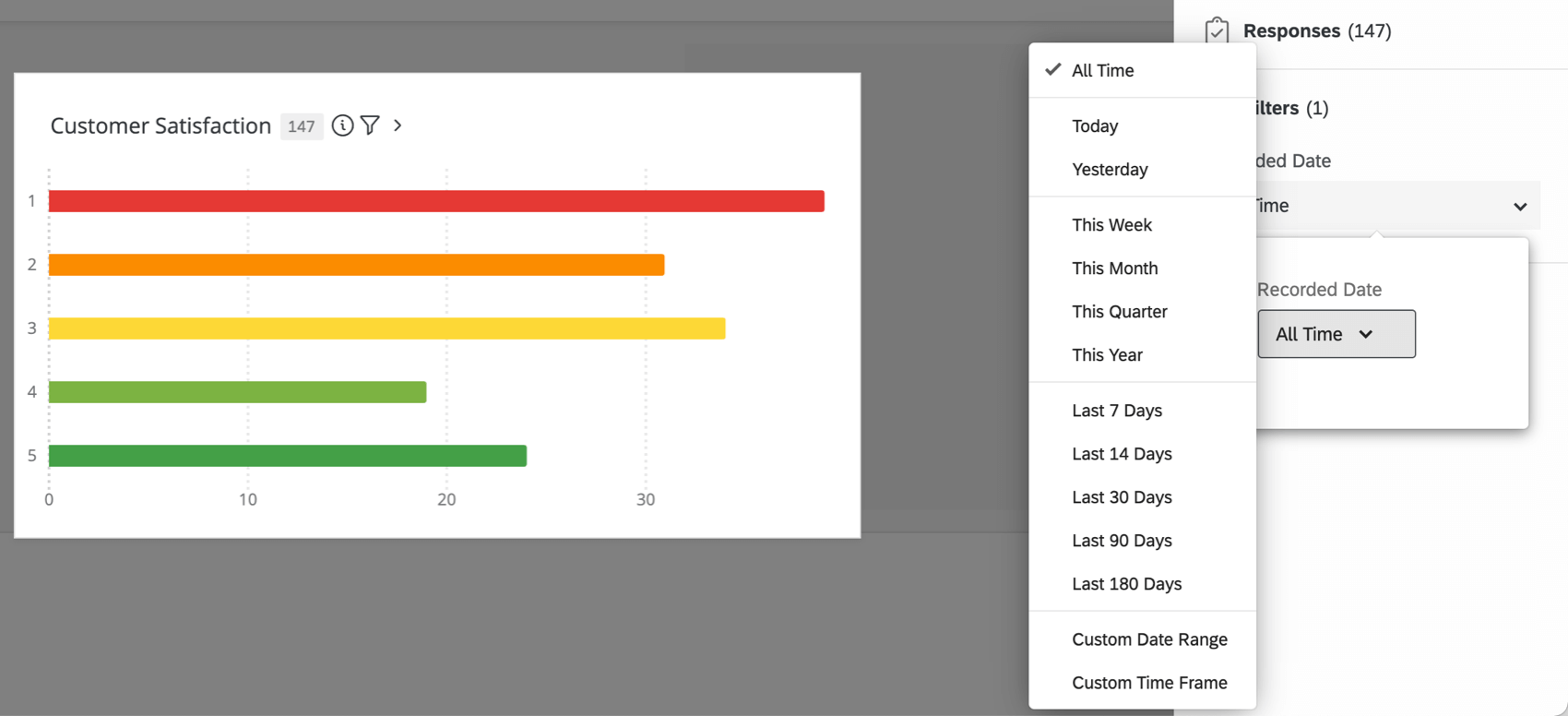Click the info icon on Customer Satisfaction widget

342,125
